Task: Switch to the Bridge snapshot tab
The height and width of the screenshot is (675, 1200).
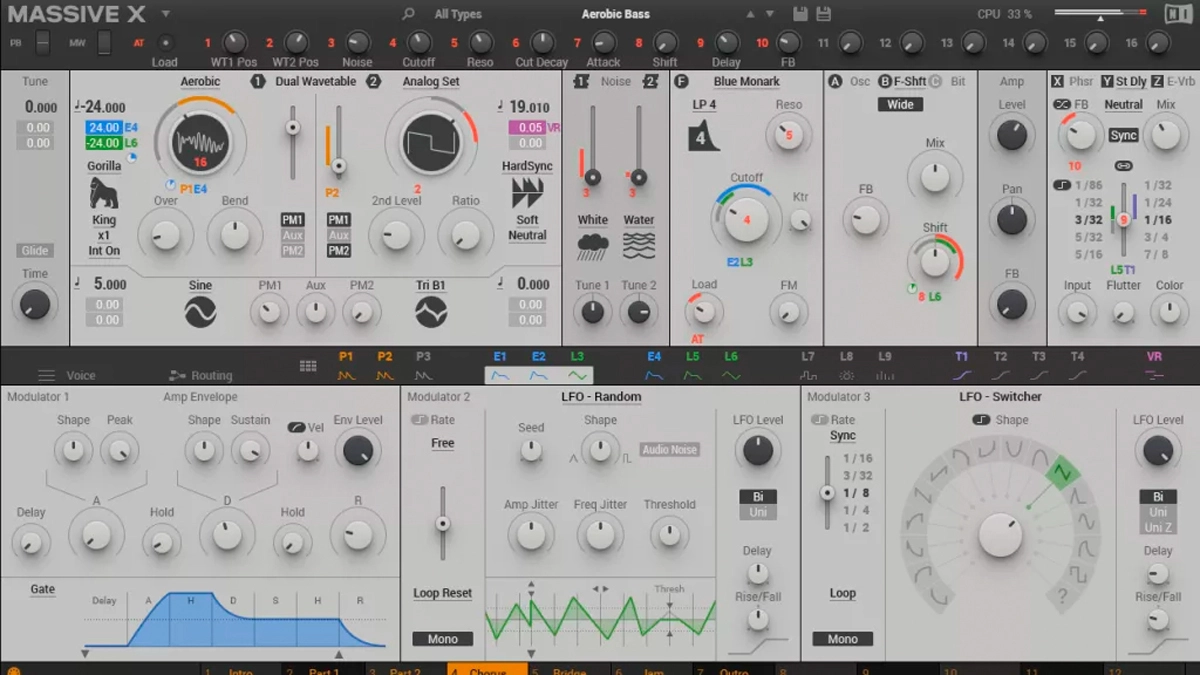Action: point(569,669)
